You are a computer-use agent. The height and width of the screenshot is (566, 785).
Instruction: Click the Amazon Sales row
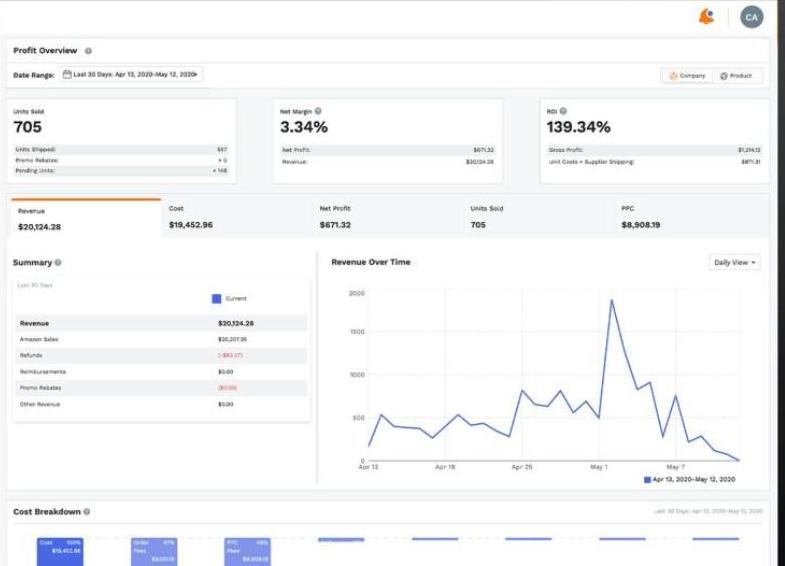click(161, 339)
